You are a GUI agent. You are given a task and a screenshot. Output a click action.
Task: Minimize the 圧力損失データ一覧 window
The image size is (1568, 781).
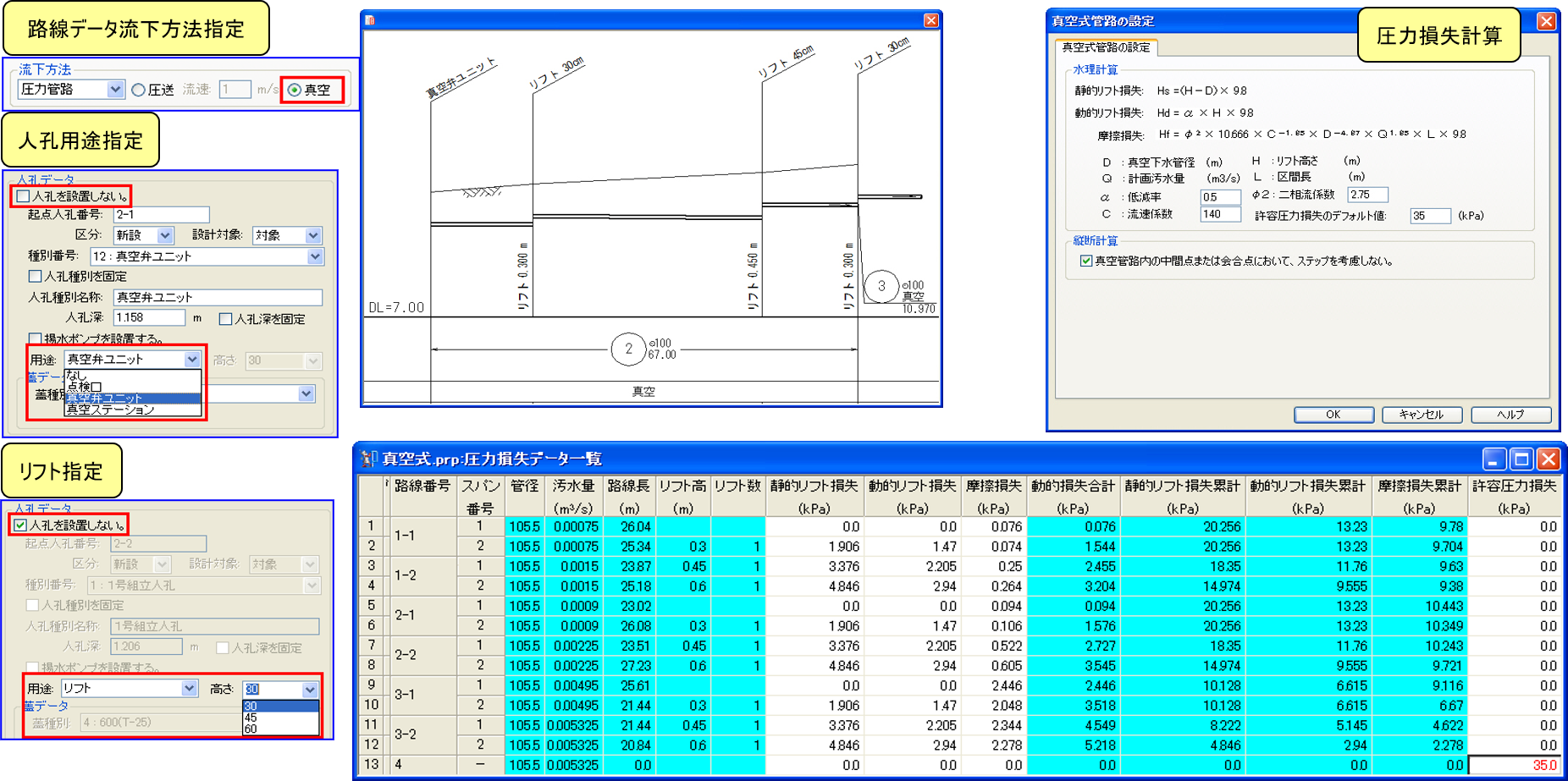[1494, 459]
